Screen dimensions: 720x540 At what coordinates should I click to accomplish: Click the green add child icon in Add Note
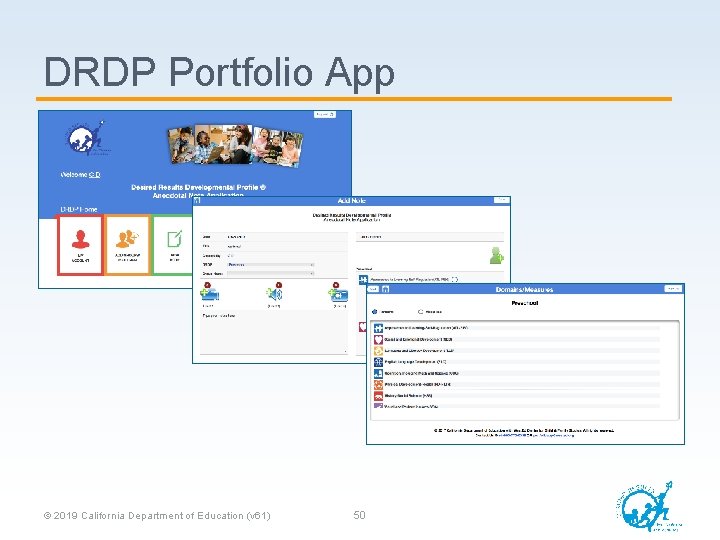(496, 256)
